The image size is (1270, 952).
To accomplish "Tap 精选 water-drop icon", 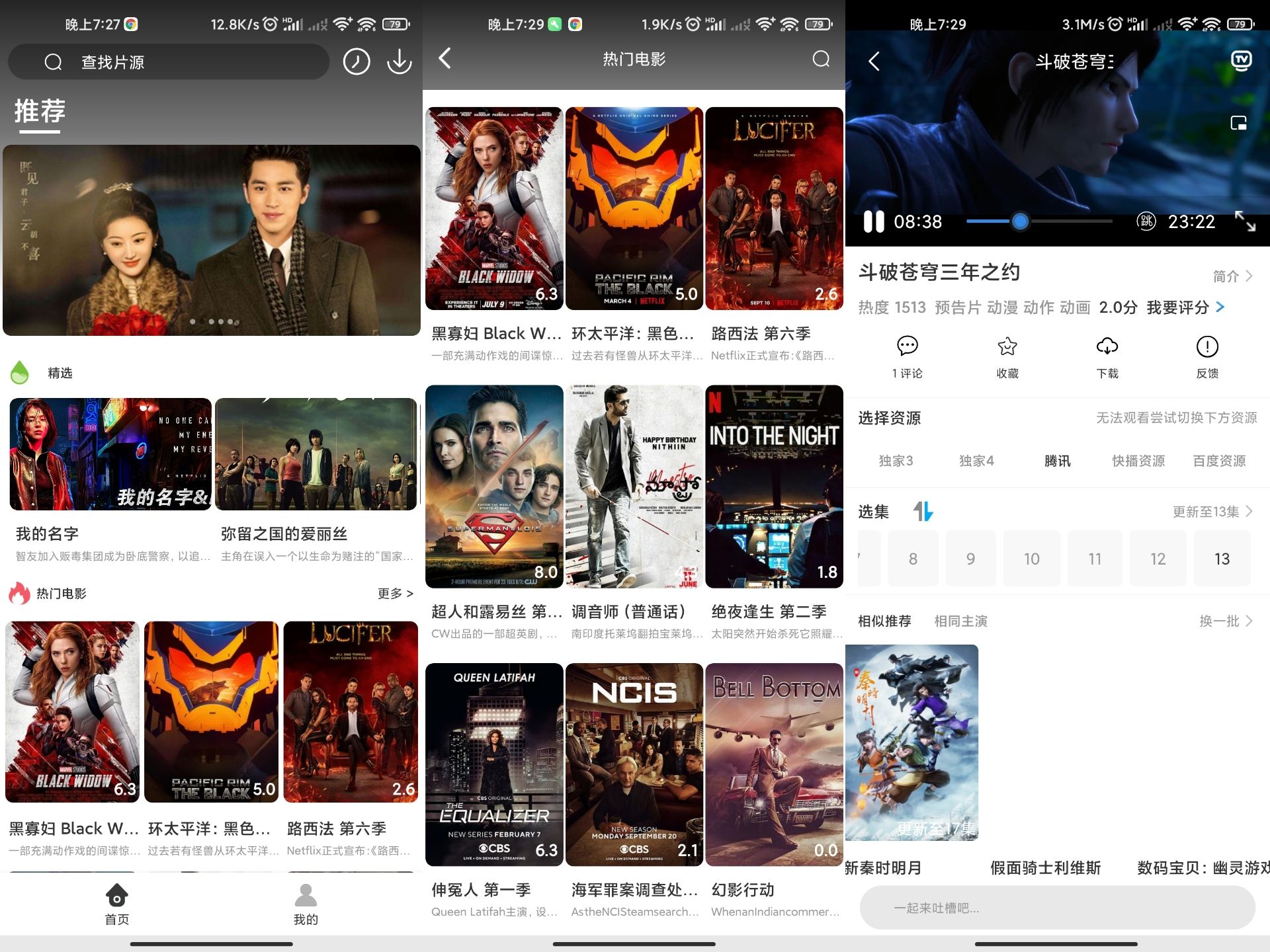I will 20,373.
